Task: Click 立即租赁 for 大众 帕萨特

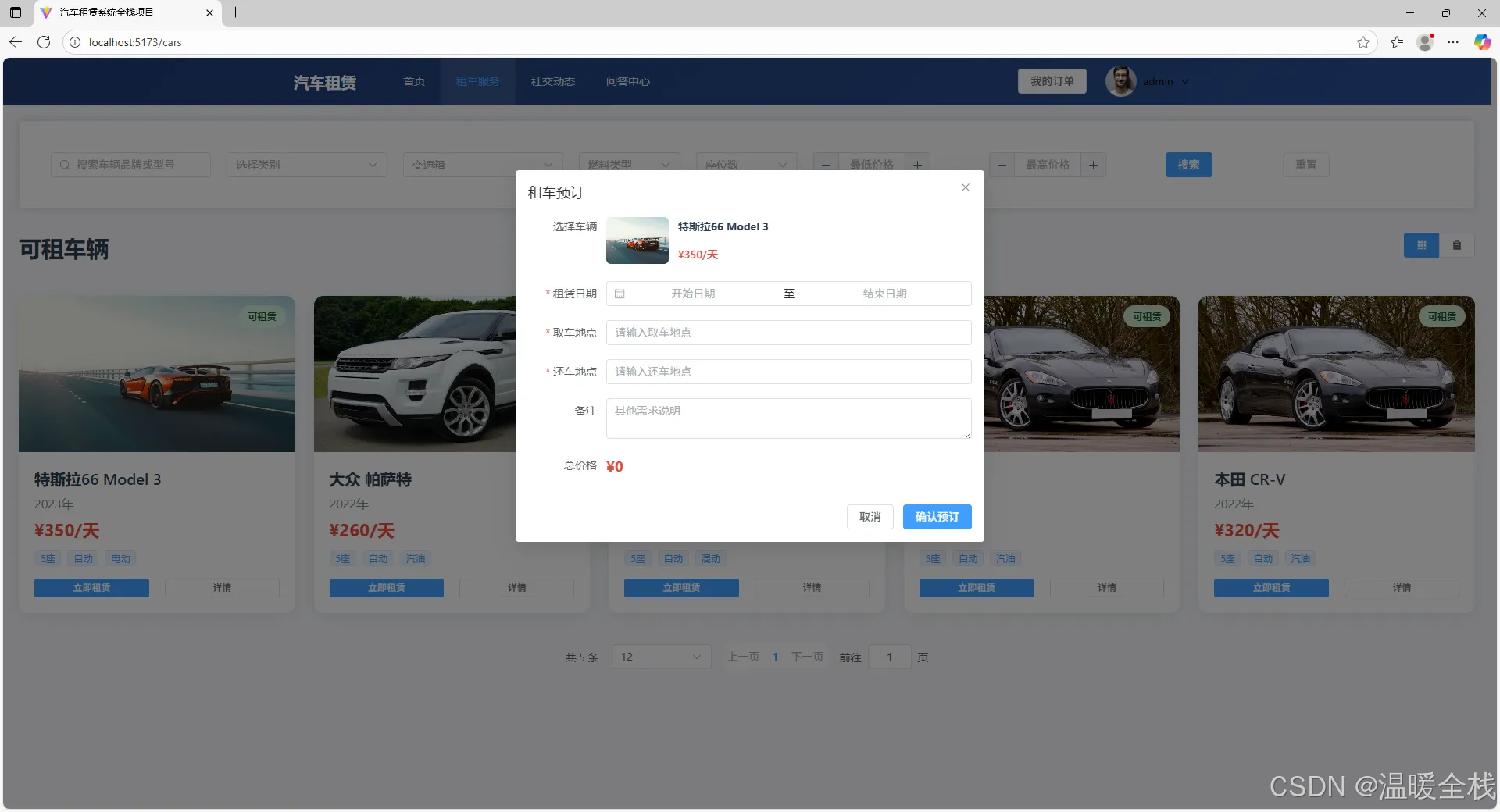Action: pos(387,588)
